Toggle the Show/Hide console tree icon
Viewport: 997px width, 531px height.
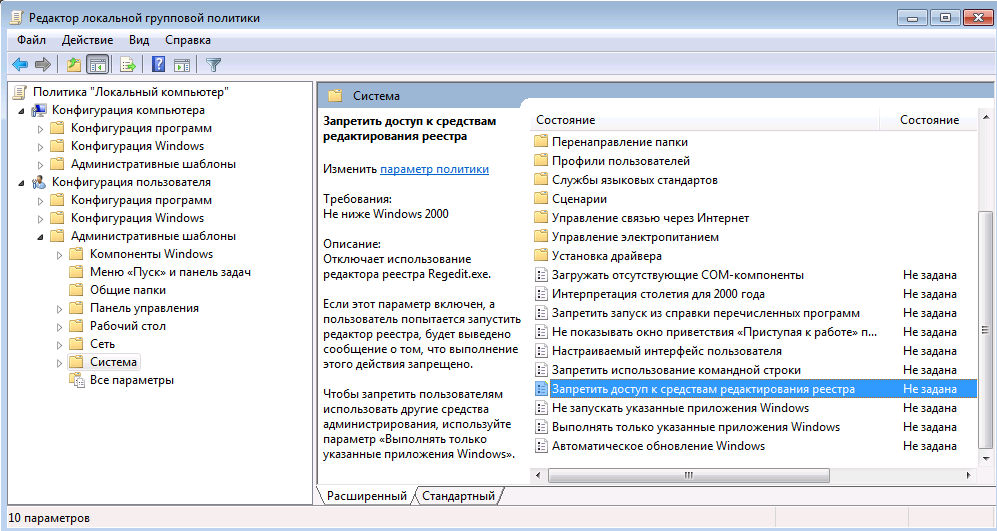point(97,64)
